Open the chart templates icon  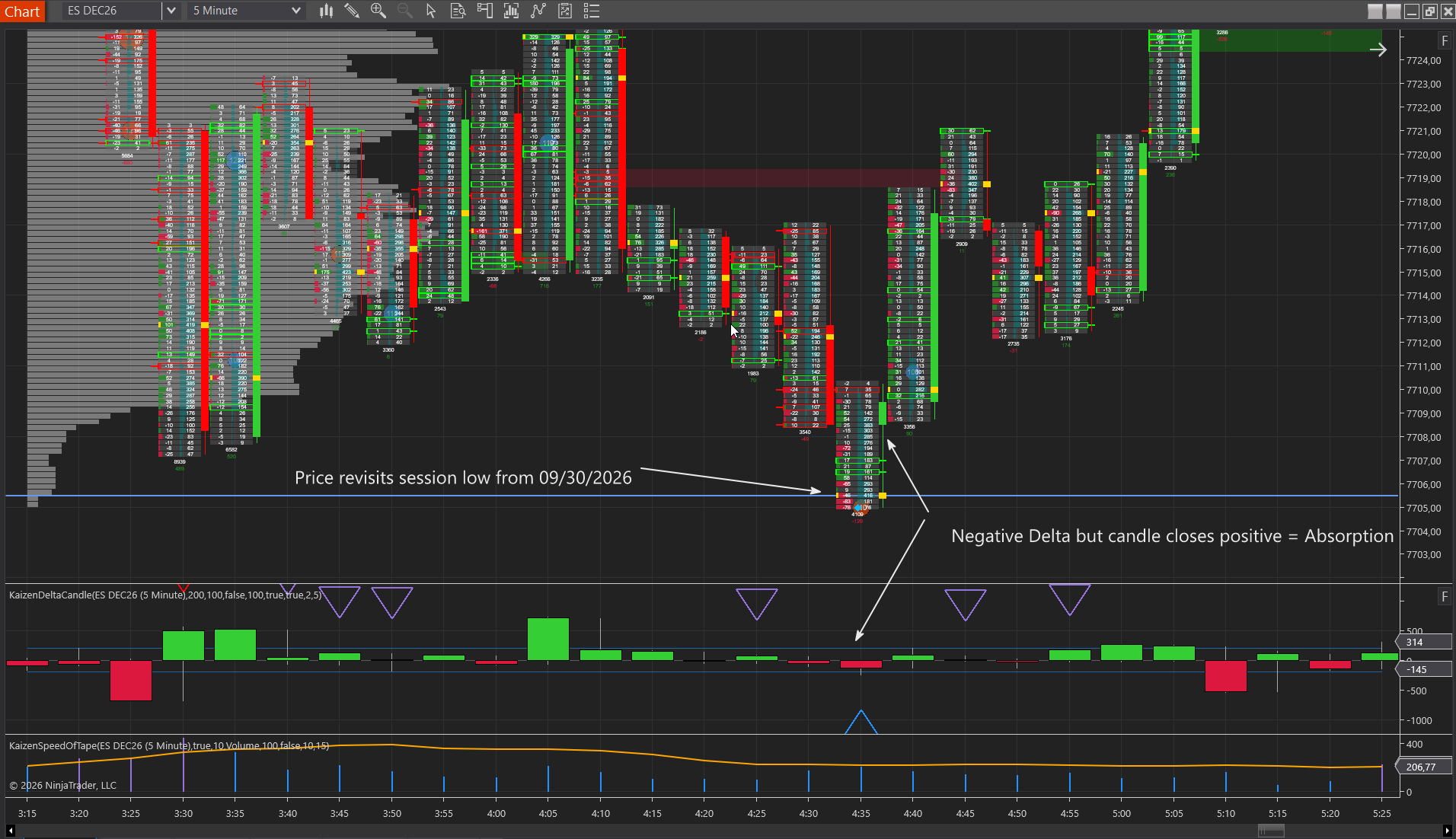tap(565, 11)
